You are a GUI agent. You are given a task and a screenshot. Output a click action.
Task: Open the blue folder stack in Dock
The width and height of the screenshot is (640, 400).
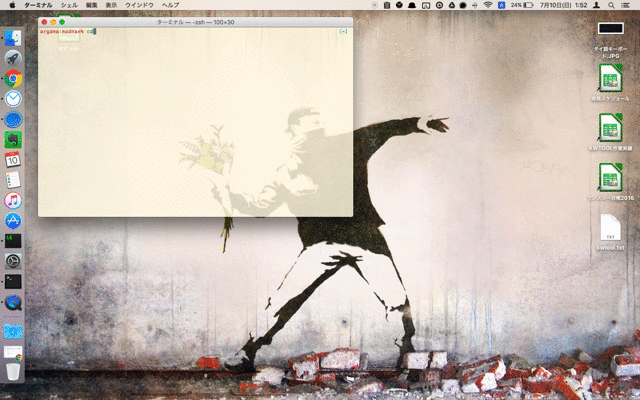13,331
